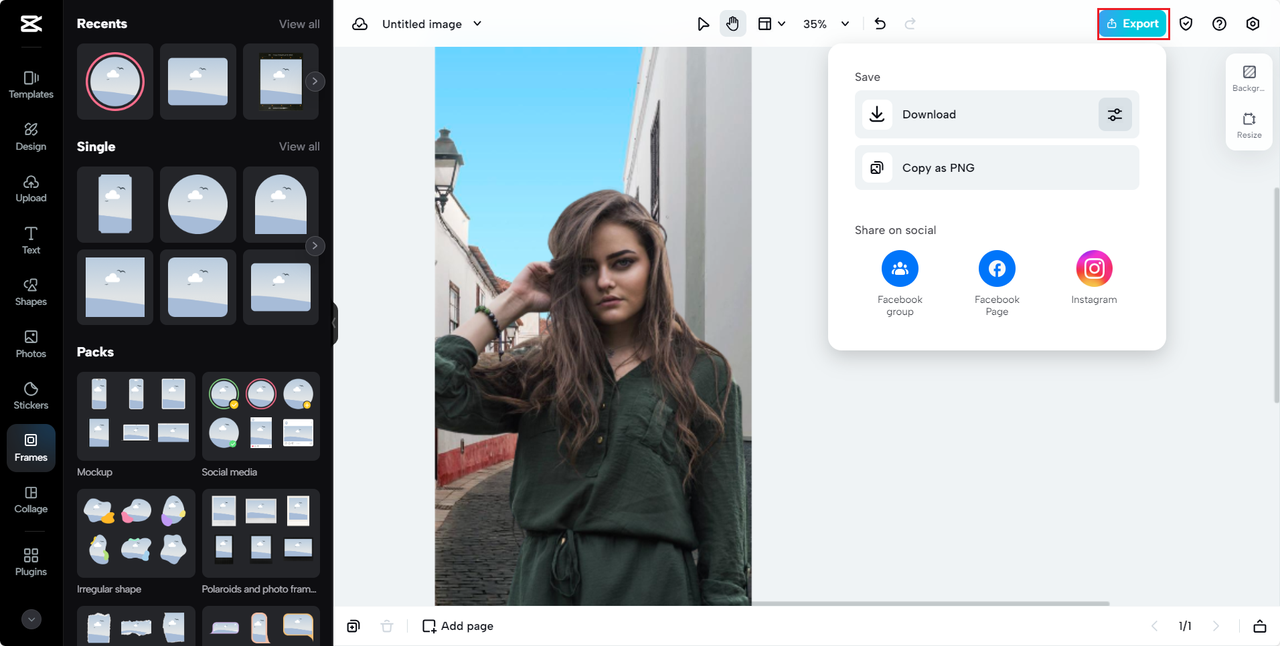Show more Single frames with right arrow
The width and height of the screenshot is (1280, 646).
[x=315, y=245]
